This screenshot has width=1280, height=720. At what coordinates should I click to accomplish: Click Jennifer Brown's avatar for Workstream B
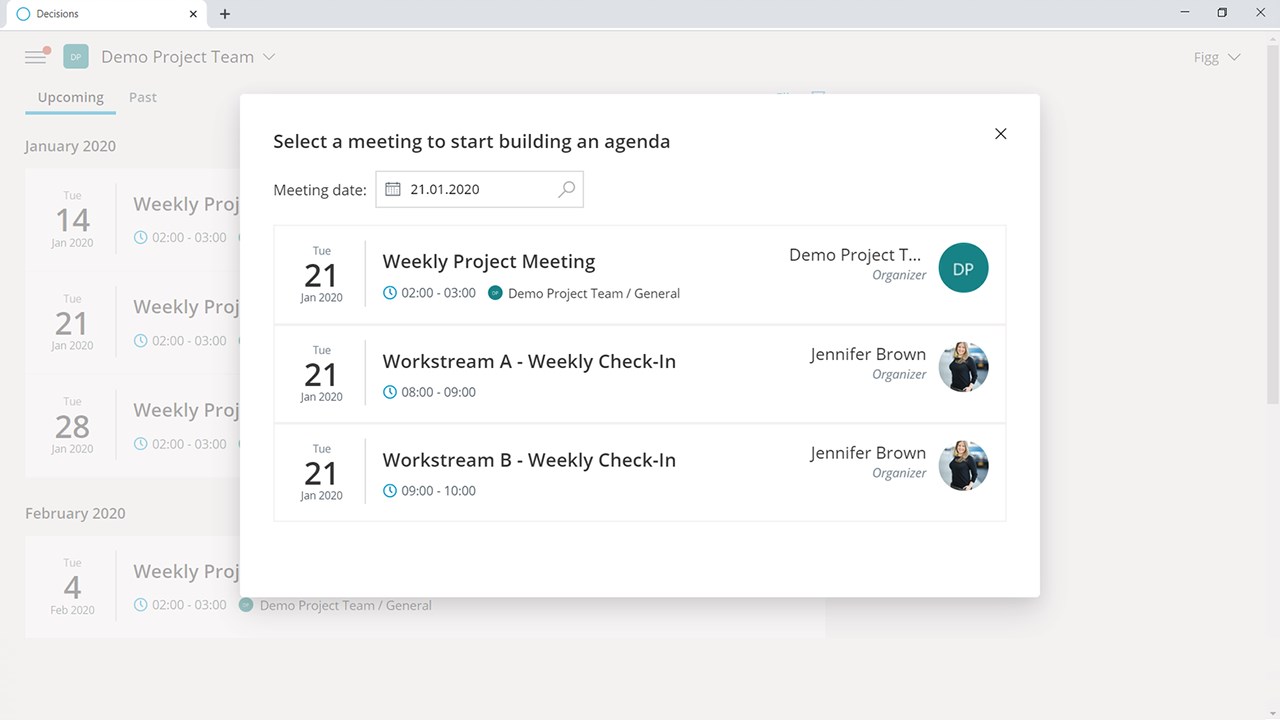point(963,466)
